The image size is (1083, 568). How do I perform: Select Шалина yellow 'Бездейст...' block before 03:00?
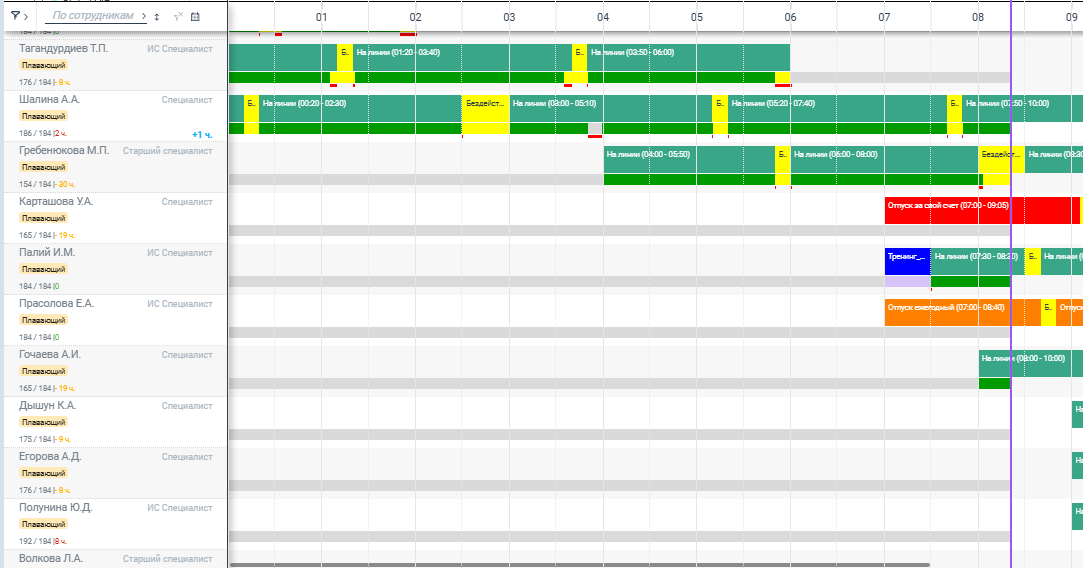[486, 108]
